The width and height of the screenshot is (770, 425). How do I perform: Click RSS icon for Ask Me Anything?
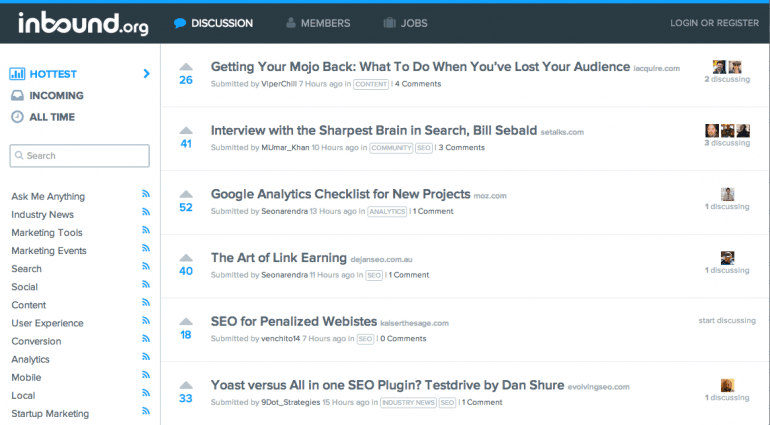(x=146, y=196)
